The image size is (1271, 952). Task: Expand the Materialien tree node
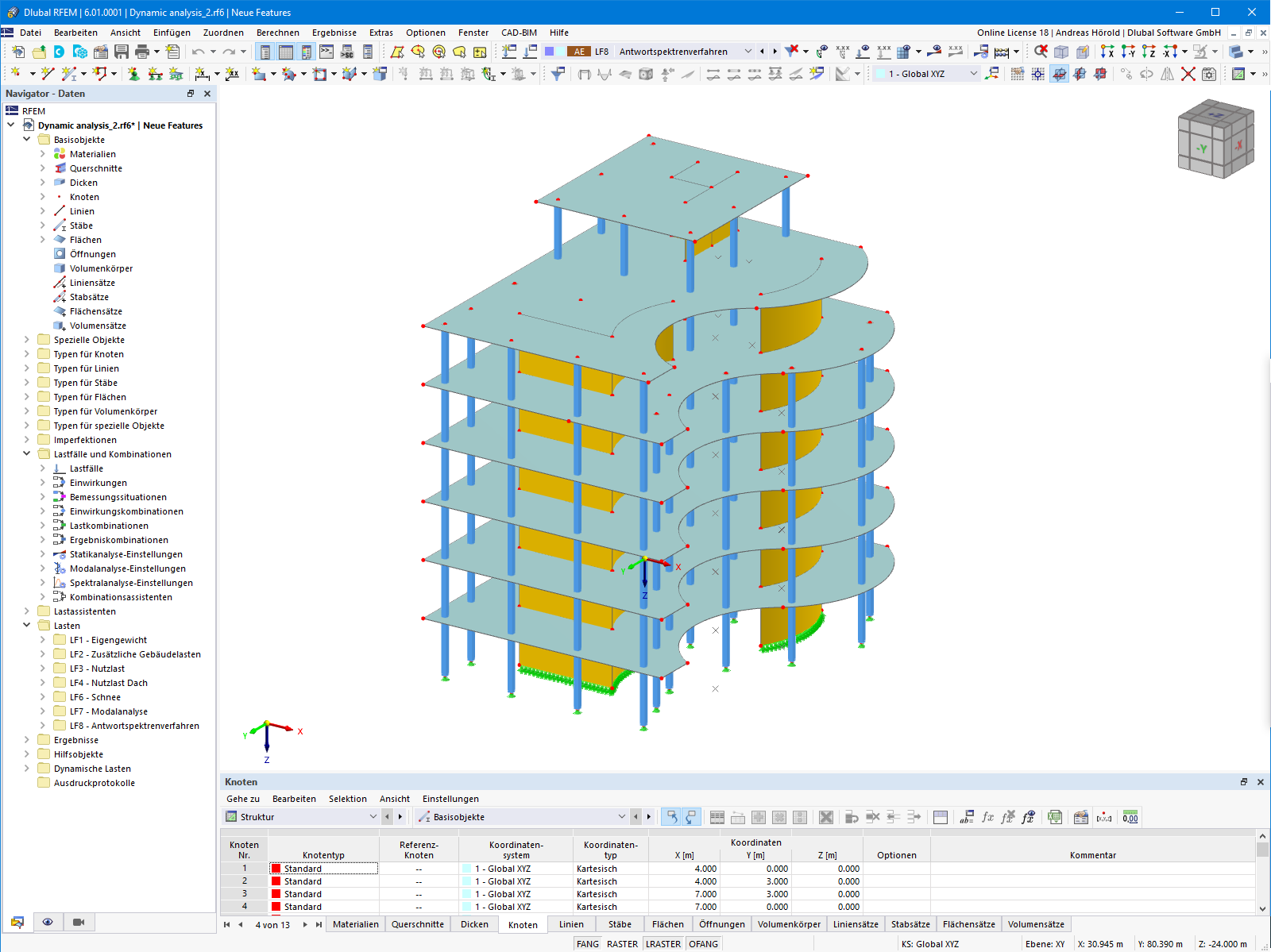point(44,153)
